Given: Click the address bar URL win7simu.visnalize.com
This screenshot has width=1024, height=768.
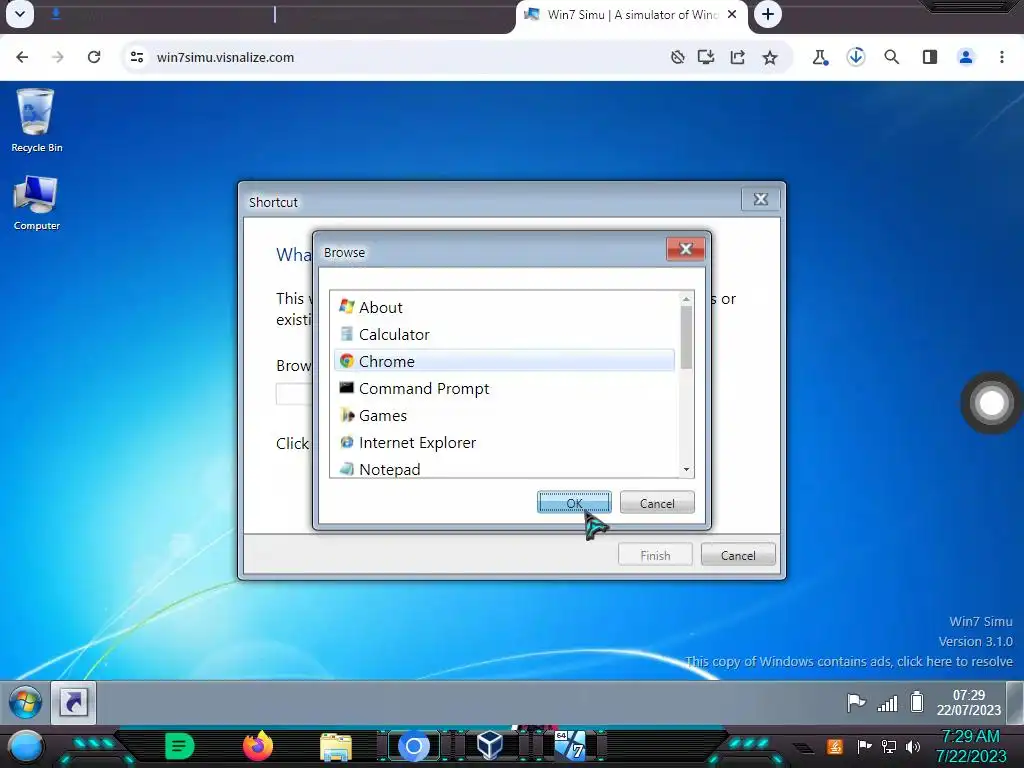Looking at the screenshot, I should [225, 57].
